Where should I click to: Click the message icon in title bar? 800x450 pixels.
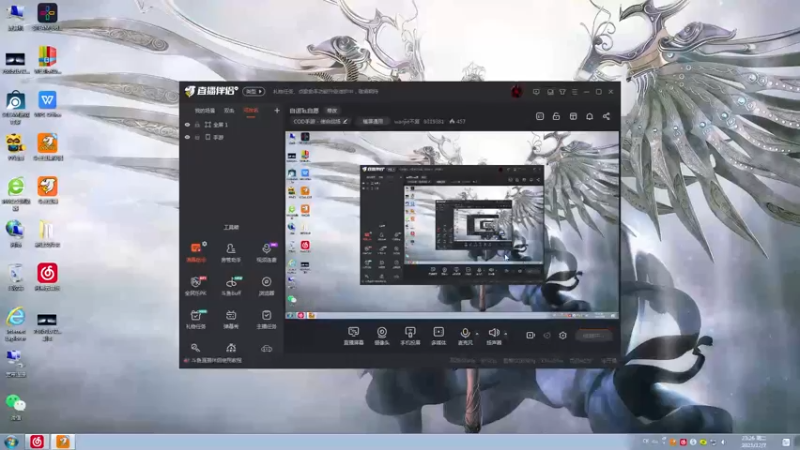point(536,92)
